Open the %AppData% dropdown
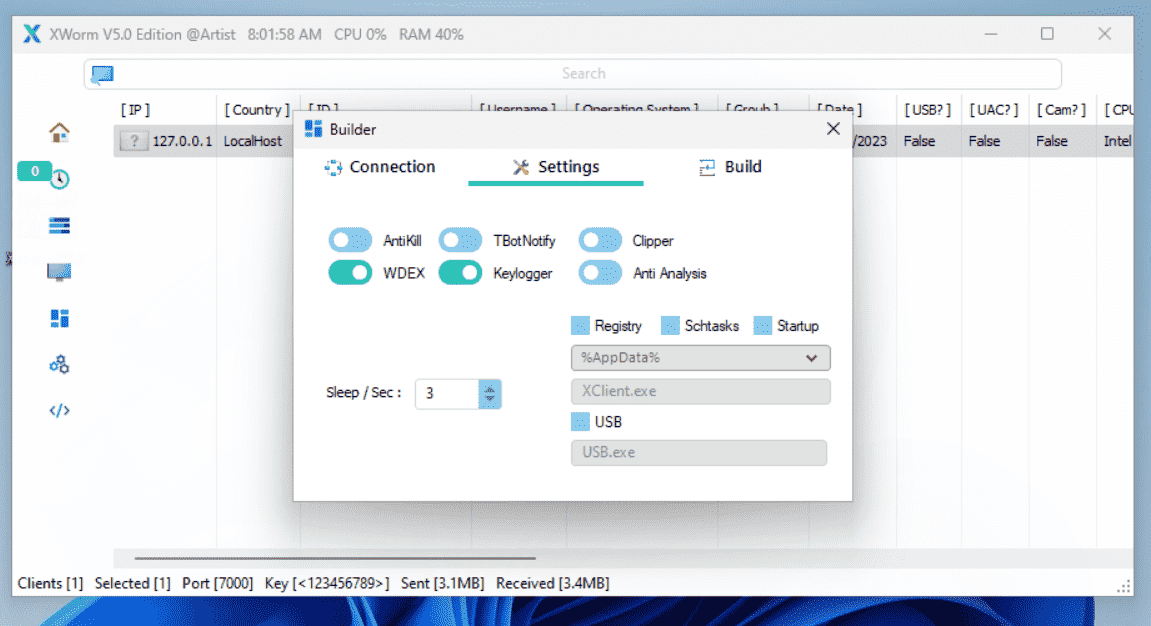 tap(700, 358)
